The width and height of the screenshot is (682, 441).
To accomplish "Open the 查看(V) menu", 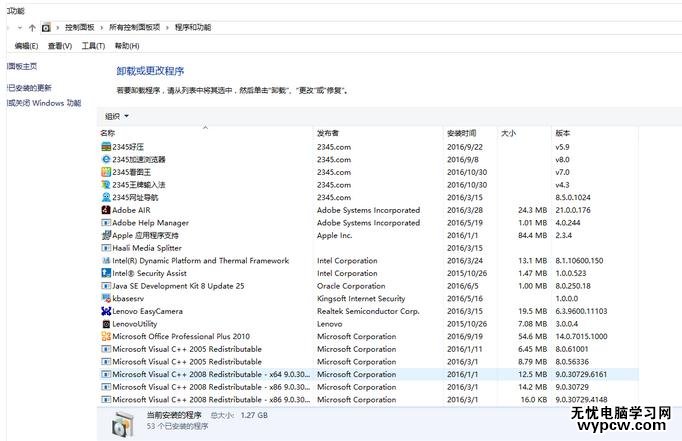I will 60,46.
